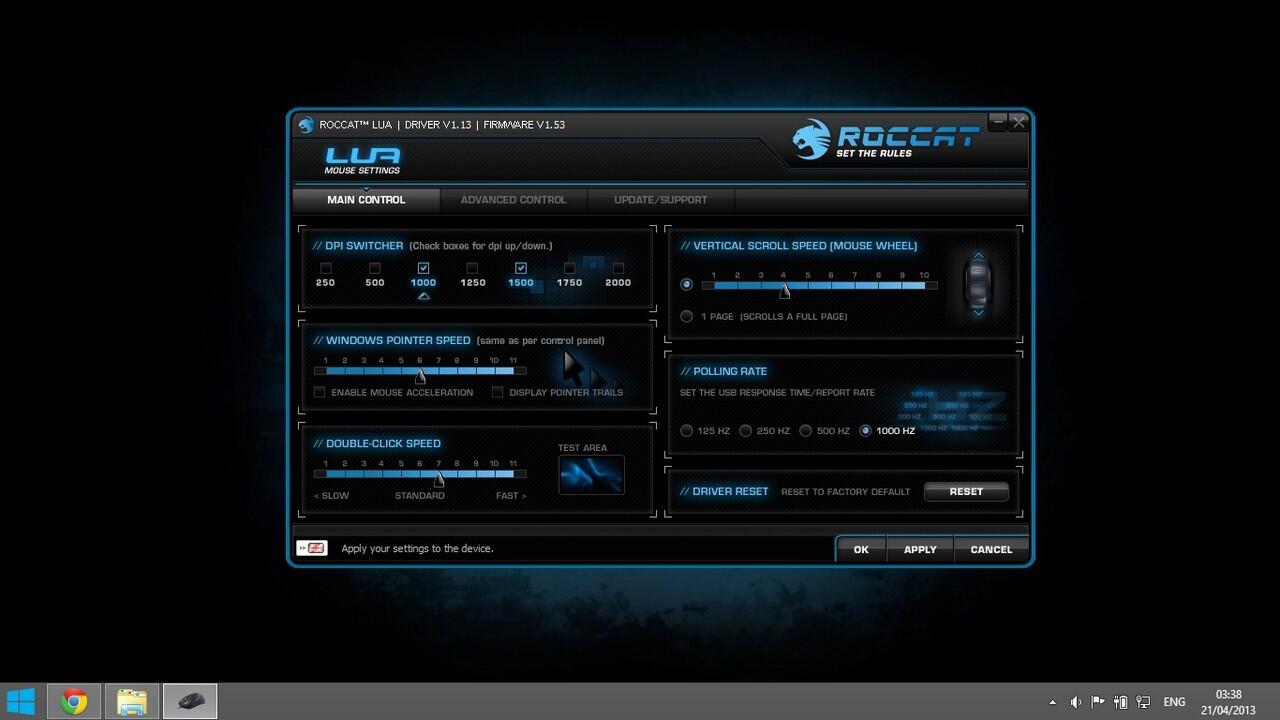The width and height of the screenshot is (1280, 720).
Task: Enable Display Pointer Trails checkbox
Action: [497, 392]
